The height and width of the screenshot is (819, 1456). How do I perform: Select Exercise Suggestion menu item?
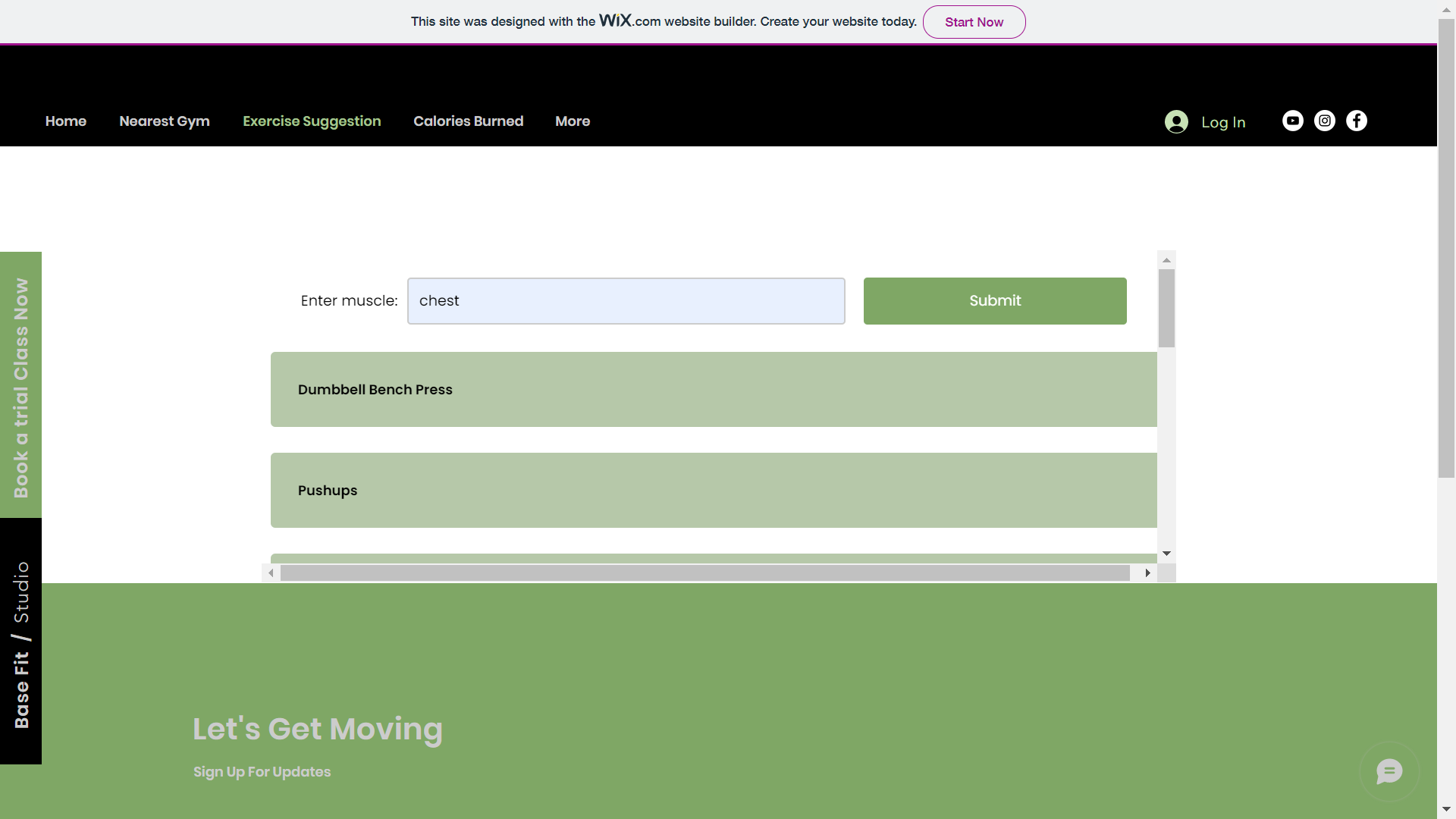coord(312,121)
